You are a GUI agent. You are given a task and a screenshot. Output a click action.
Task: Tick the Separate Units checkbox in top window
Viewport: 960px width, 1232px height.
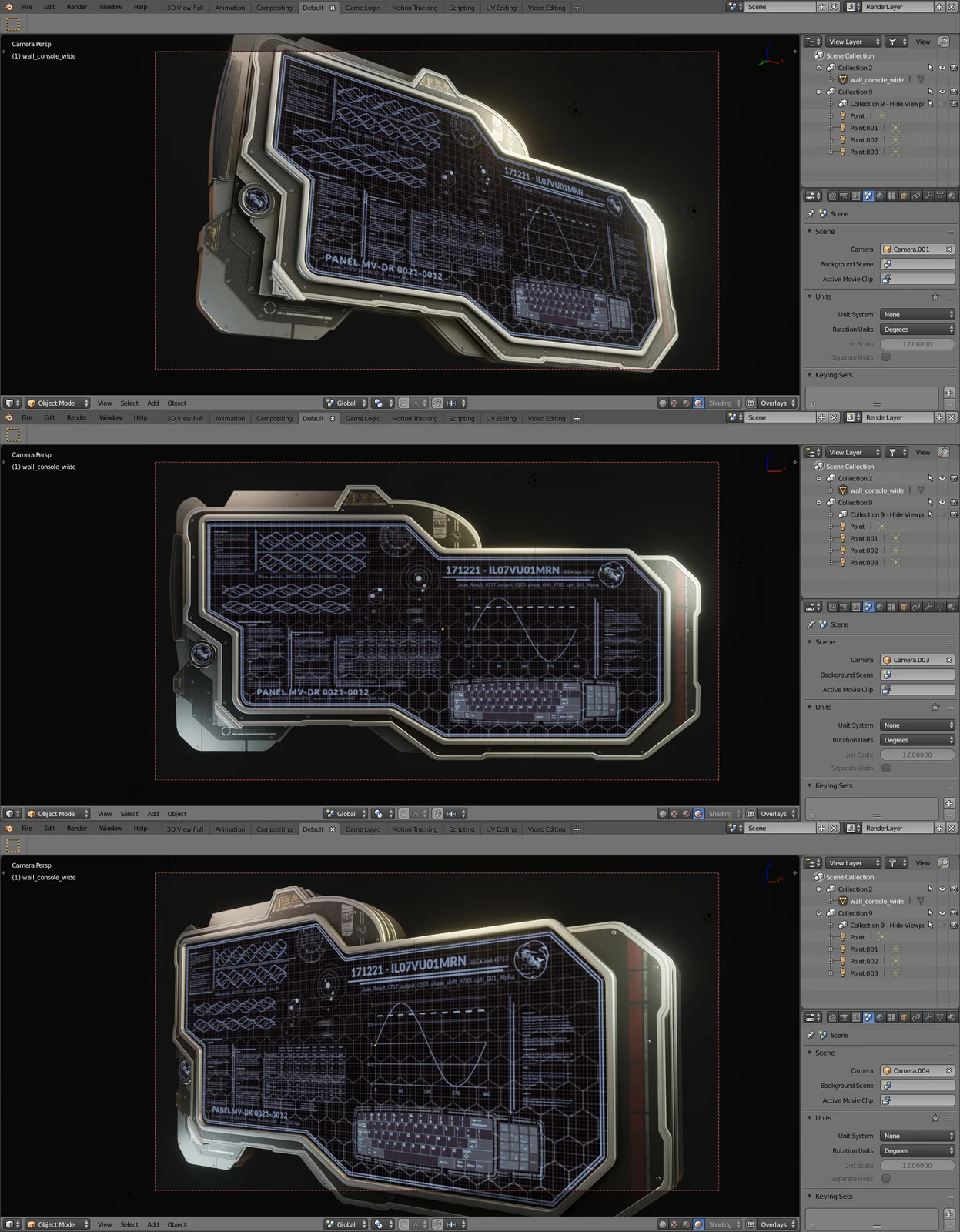click(886, 357)
